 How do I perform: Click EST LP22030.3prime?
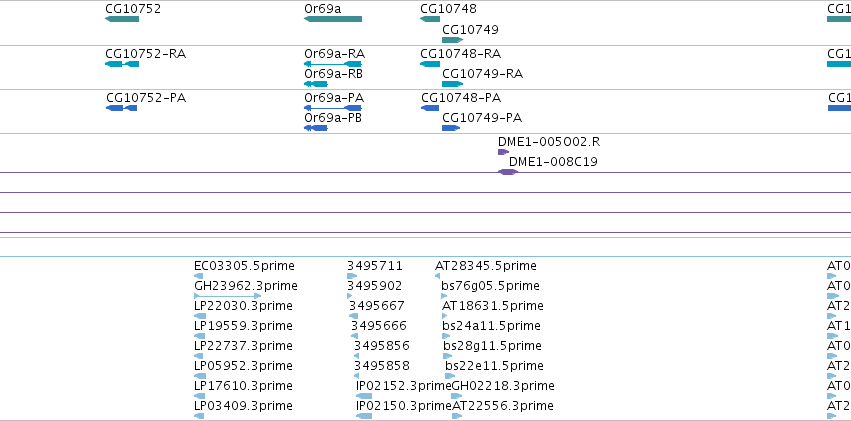[200, 316]
